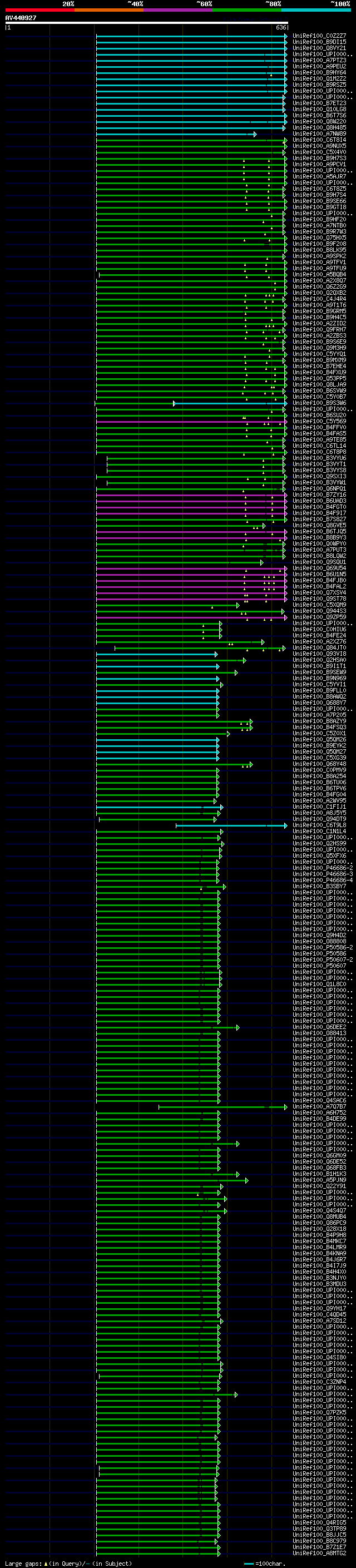Image resolution: width=356 pixels, height=1568 pixels.
Task: Select UniRef100_B8LK95 label
Action: point(319,250)
